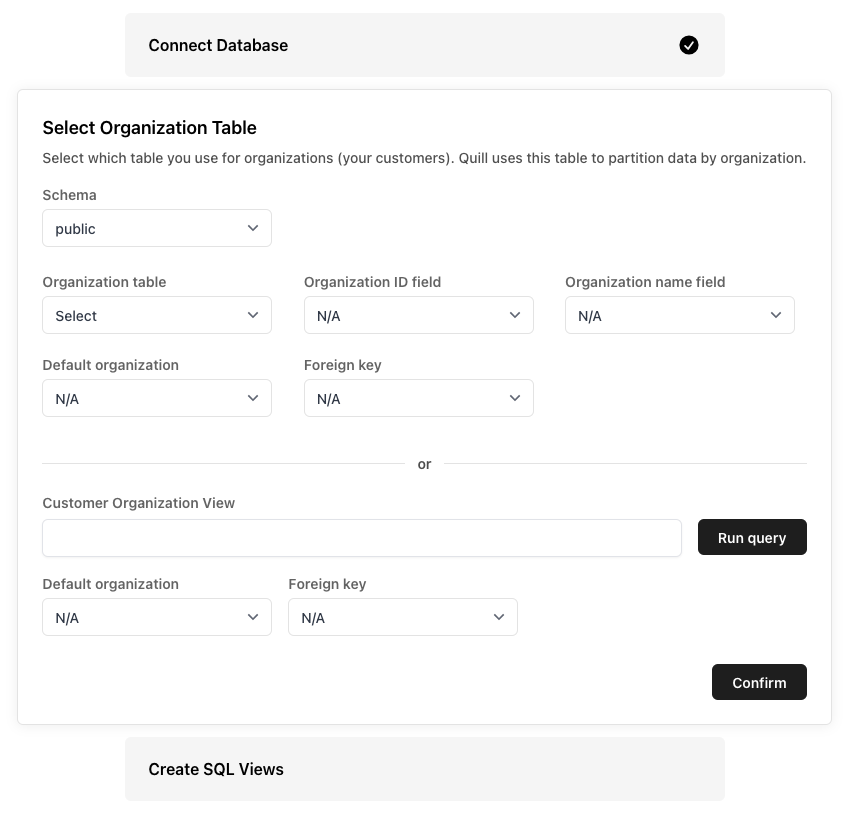Click the chevron in Organization ID field
Viewport: 850px width, 814px height.
[515, 316]
